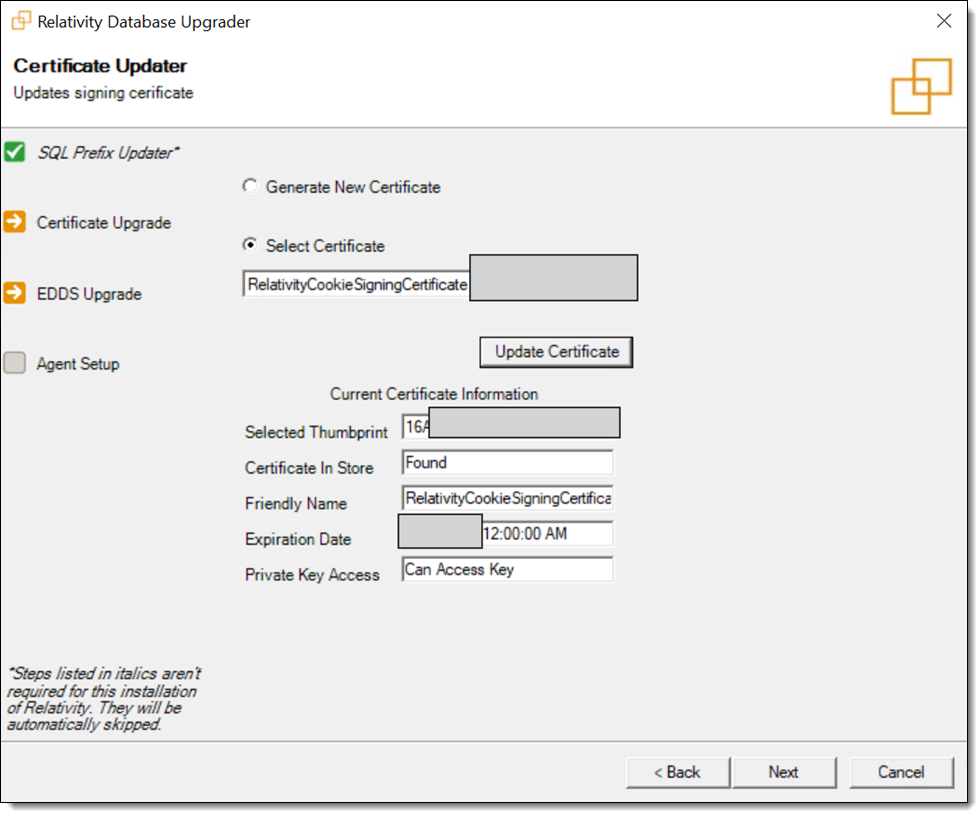Click the Expiration Date label

click(298, 539)
